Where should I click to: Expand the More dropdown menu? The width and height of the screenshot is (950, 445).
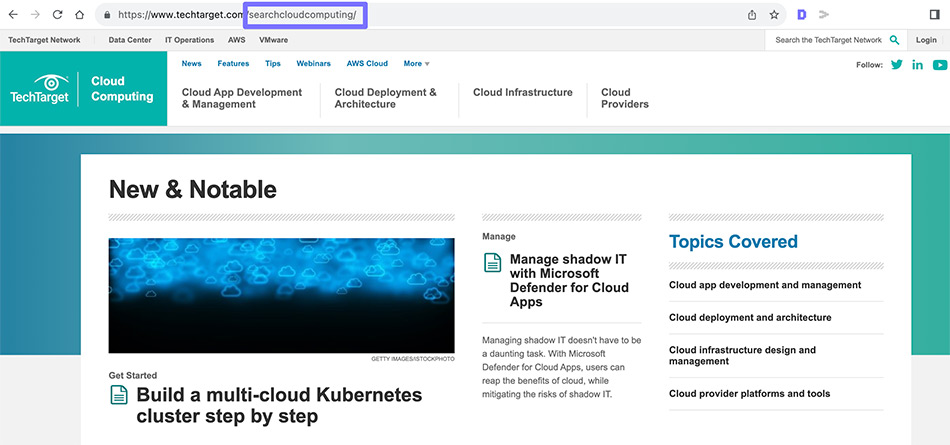tap(416, 64)
